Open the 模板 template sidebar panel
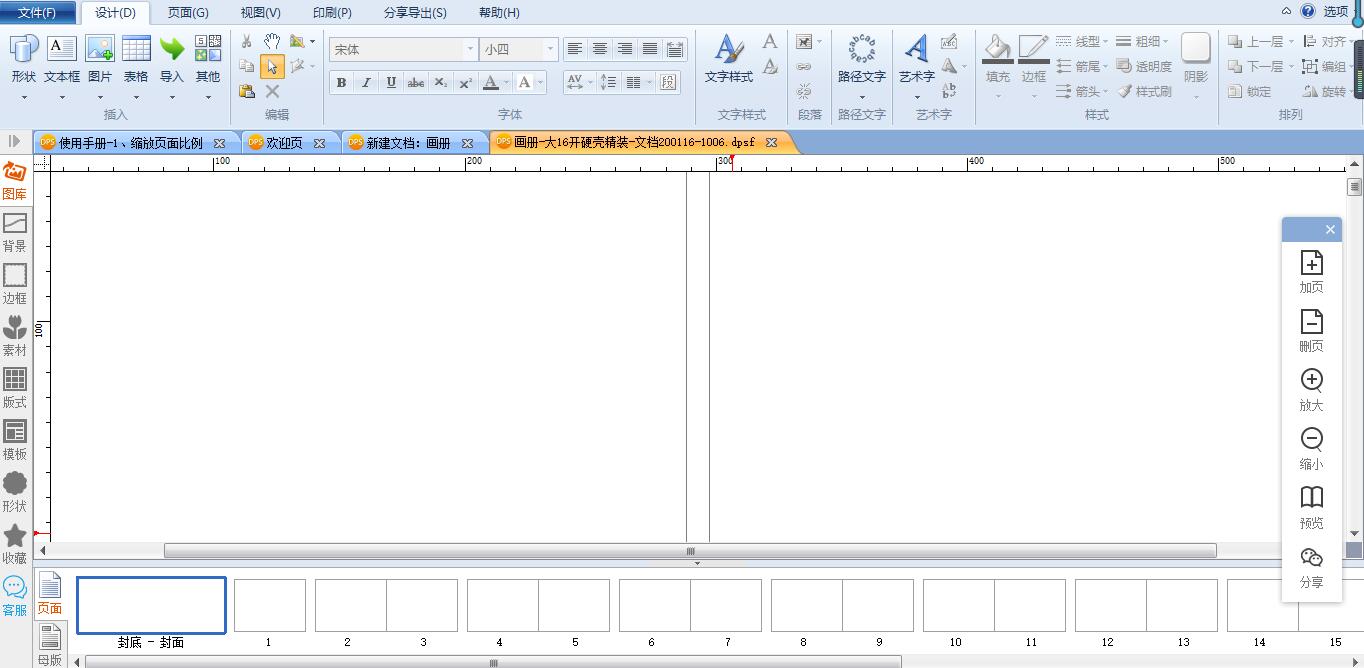 point(15,440)
